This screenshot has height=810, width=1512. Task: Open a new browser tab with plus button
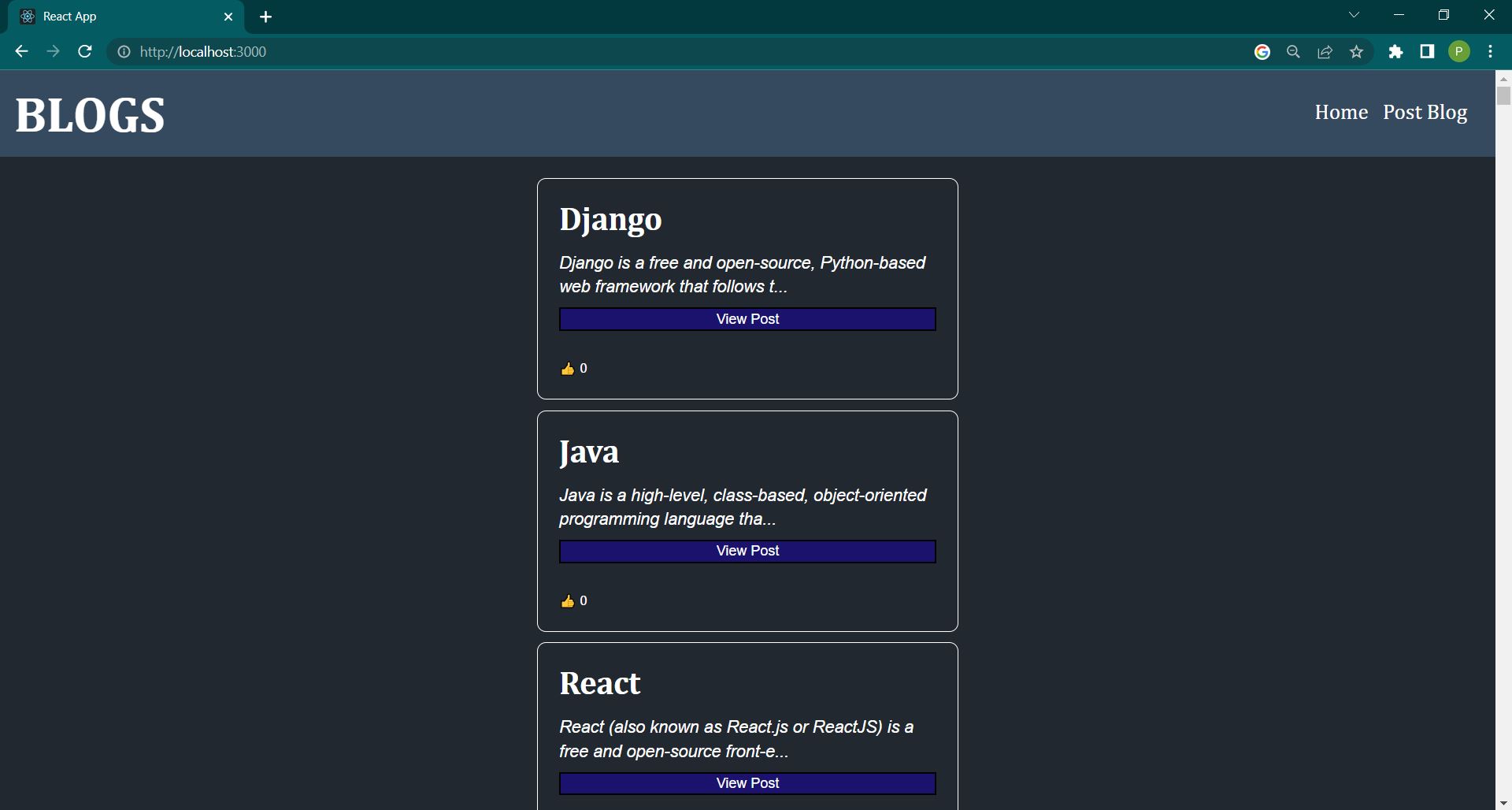pyautogui.click(x=265, y=17)
